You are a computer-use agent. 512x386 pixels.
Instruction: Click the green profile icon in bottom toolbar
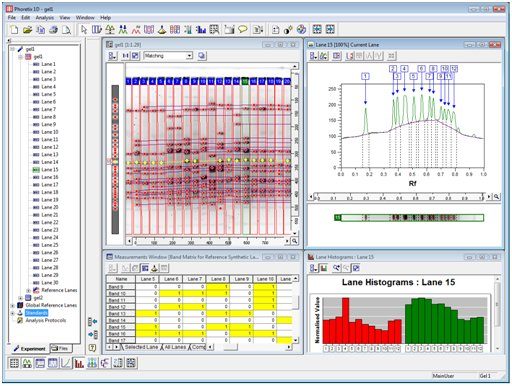point(27,363)
